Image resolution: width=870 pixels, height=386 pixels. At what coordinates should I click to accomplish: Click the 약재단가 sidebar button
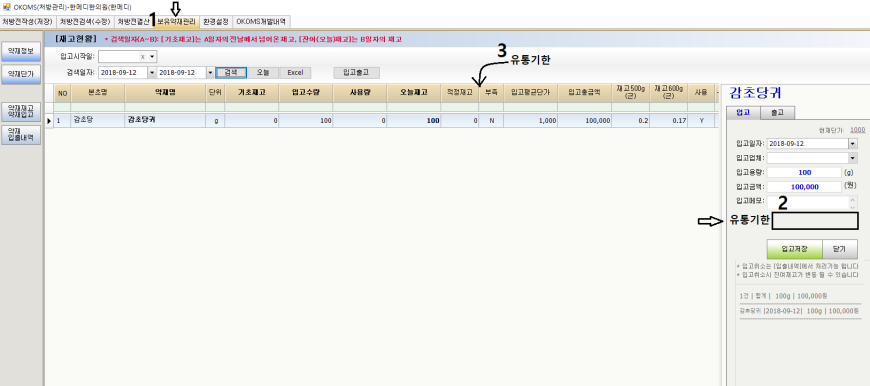[x=21, y=73]
